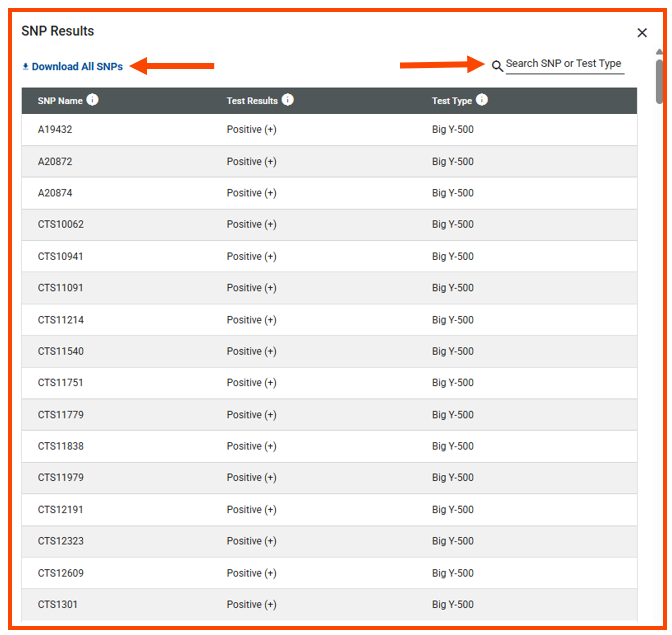The image size is (672, 635).
Task: Click Positive (+) result in A19432 row
Action: coord(252,129)
